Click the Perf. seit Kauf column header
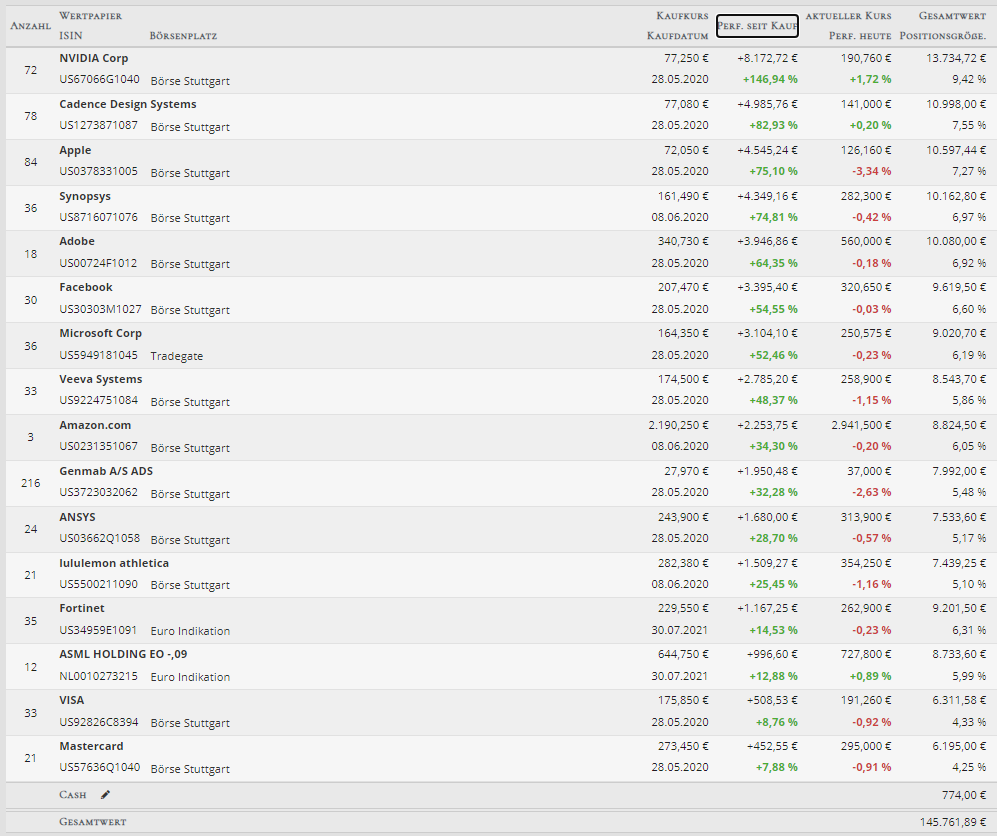 [x=757, y=25]
